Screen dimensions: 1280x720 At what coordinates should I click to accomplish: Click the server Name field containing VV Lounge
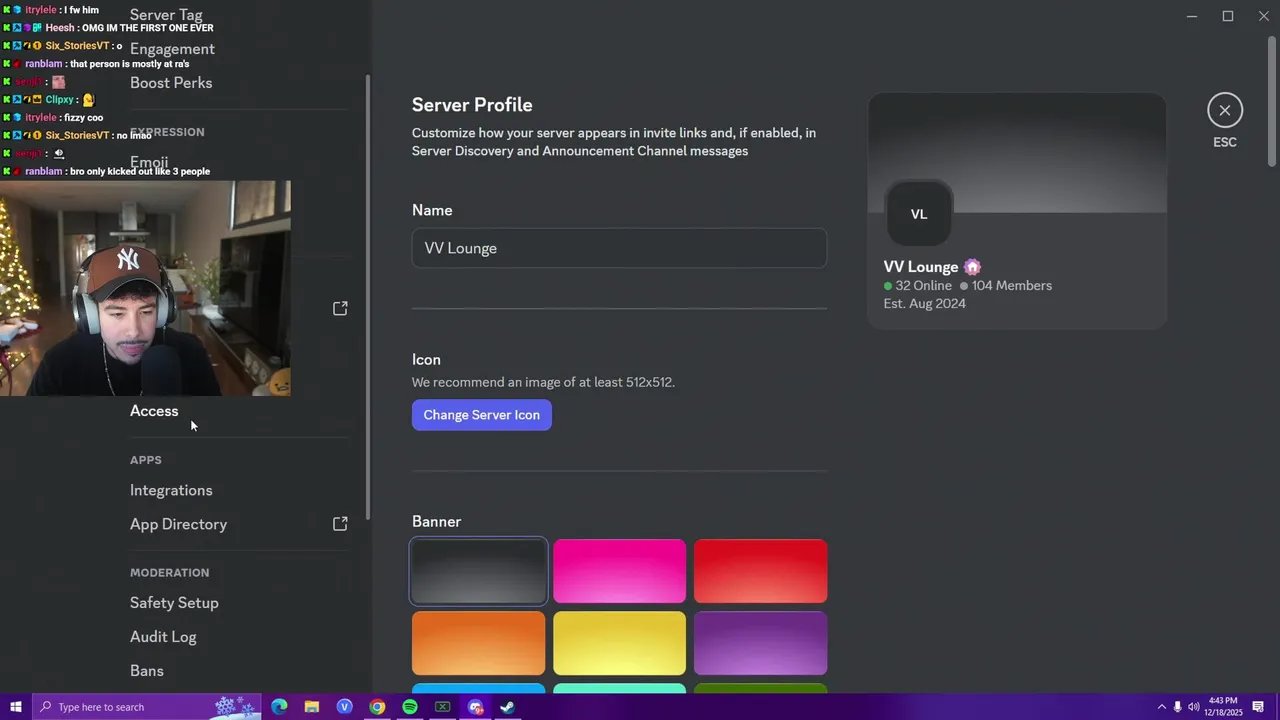point(619,248)
